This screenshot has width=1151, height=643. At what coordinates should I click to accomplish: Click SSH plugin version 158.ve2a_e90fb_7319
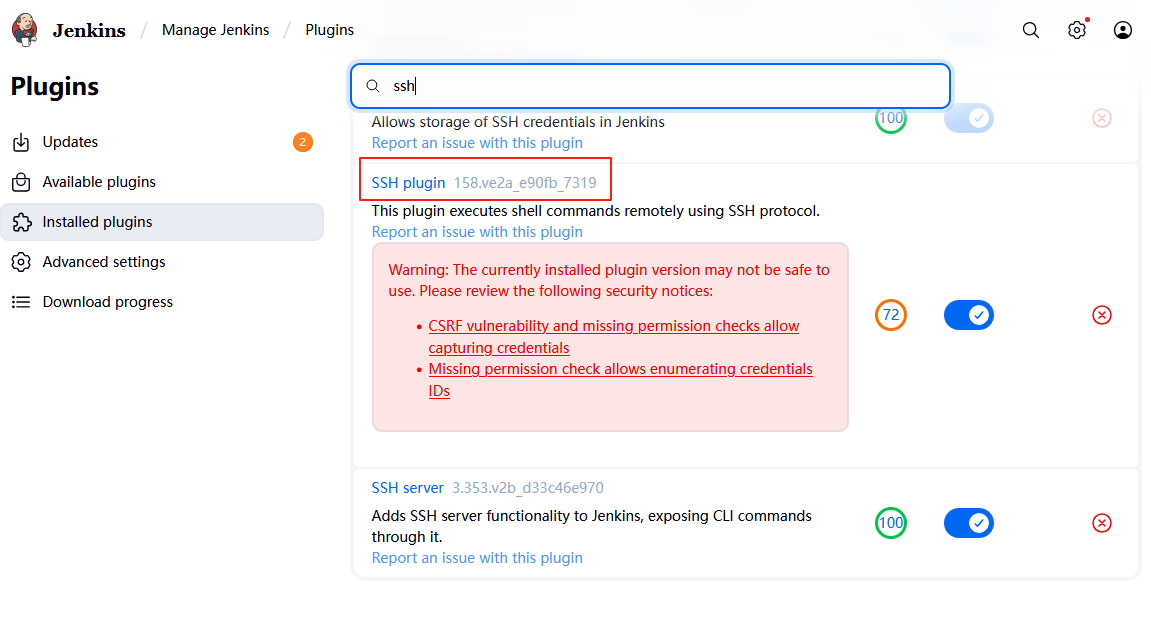525,183
